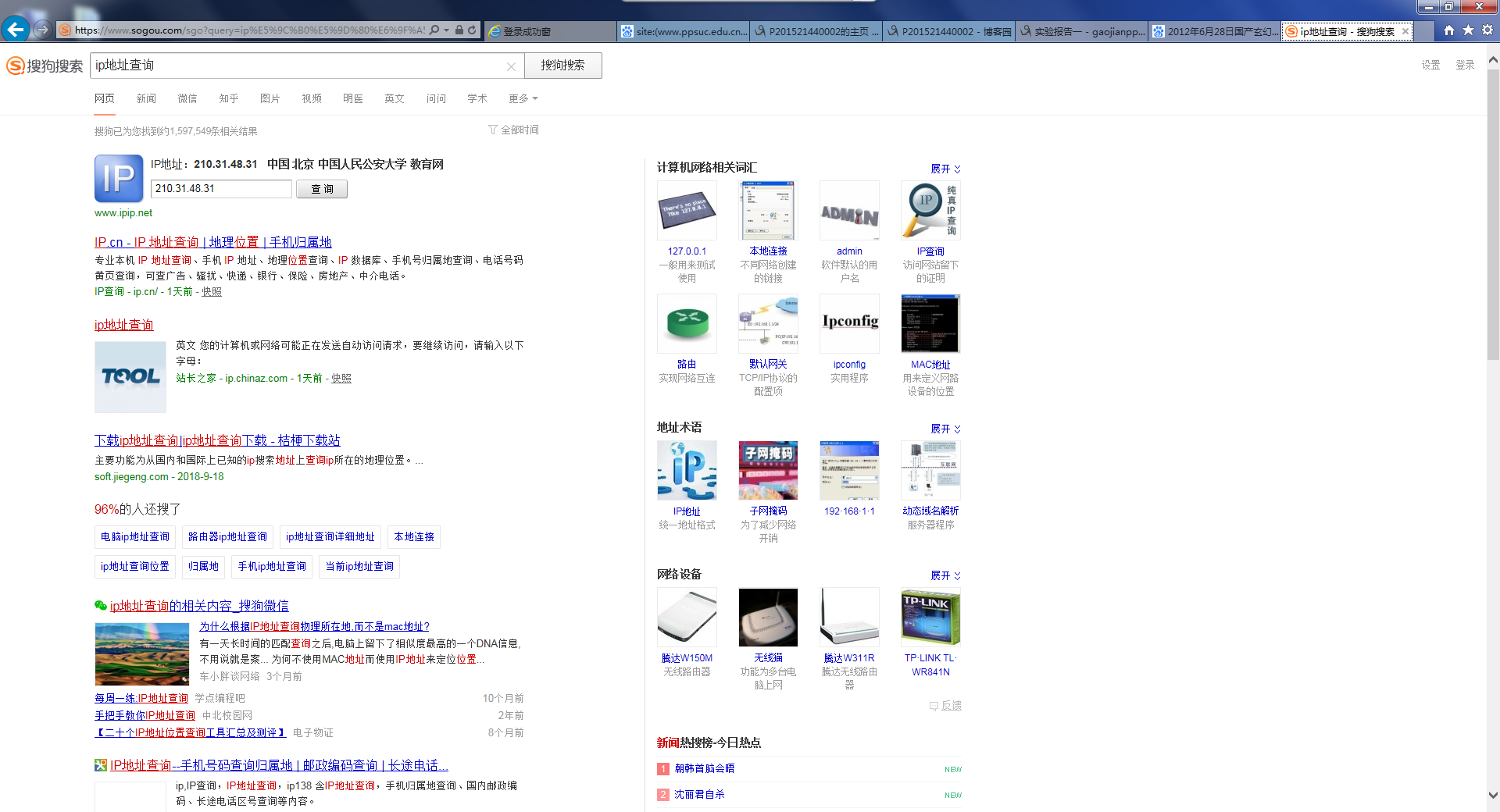Go back with the browser back arrow
Image resolution: width=1500 pixels, height=812 pixels.
[16, 30]
